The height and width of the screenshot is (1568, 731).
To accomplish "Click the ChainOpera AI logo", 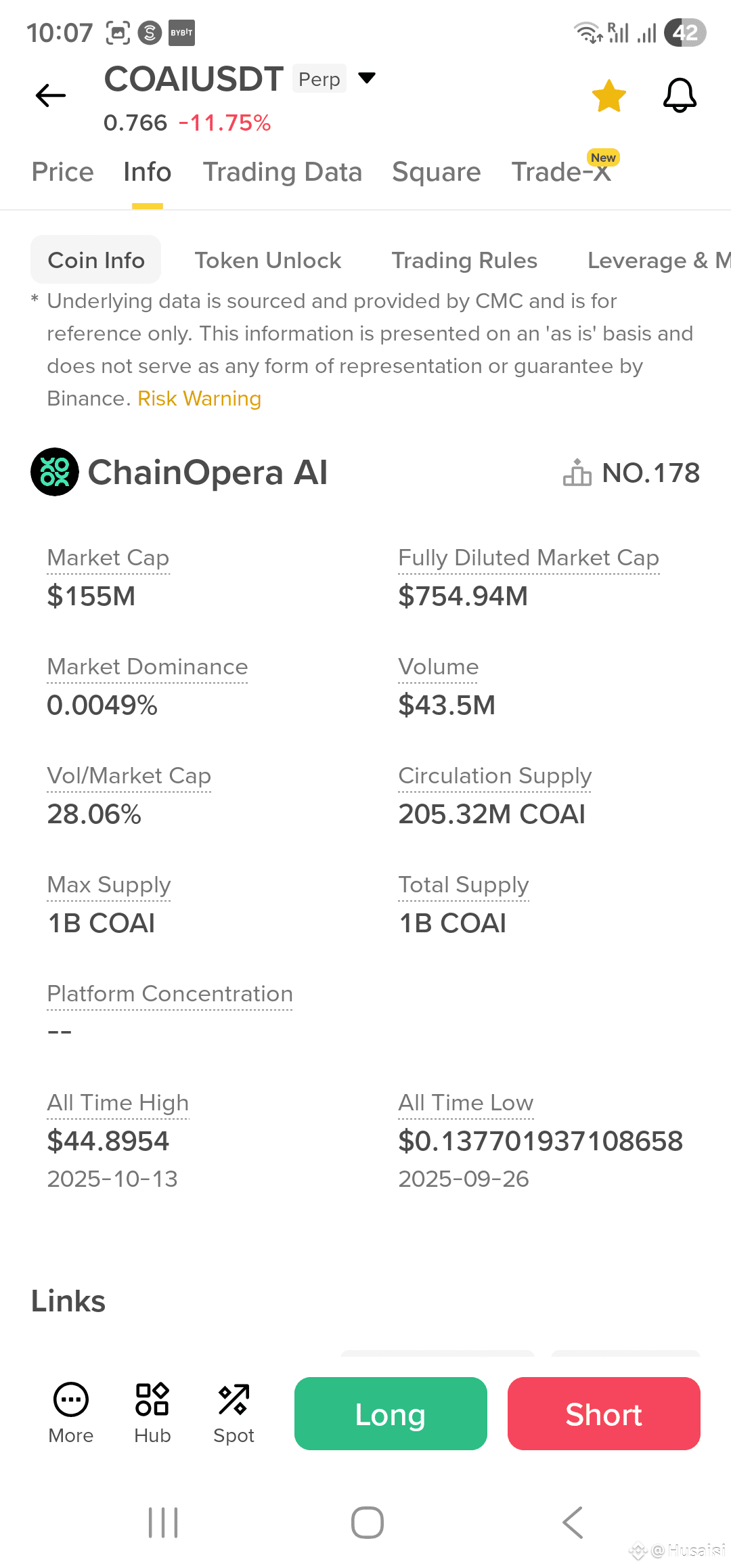I will pyautogui.click(x=55, y=472).
